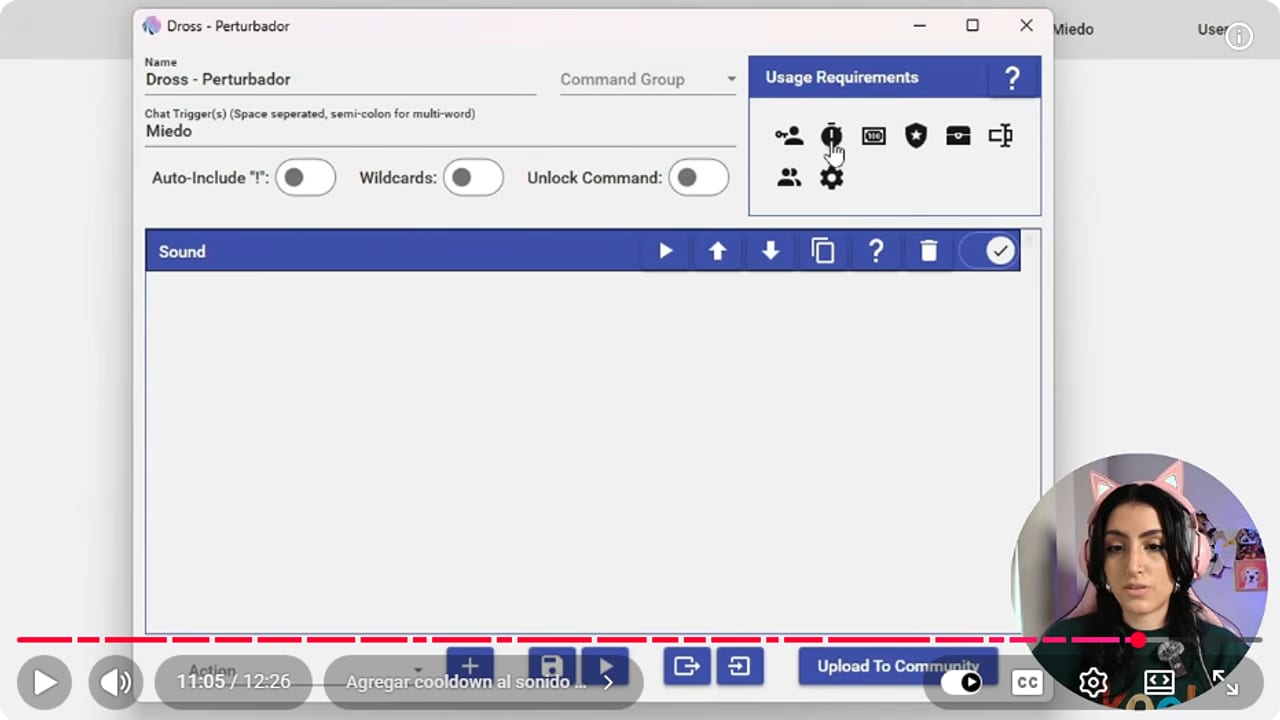The height and width of the screenshot is (720, 1280).
Task: Mute the video volume
Action: click(116, 683)
